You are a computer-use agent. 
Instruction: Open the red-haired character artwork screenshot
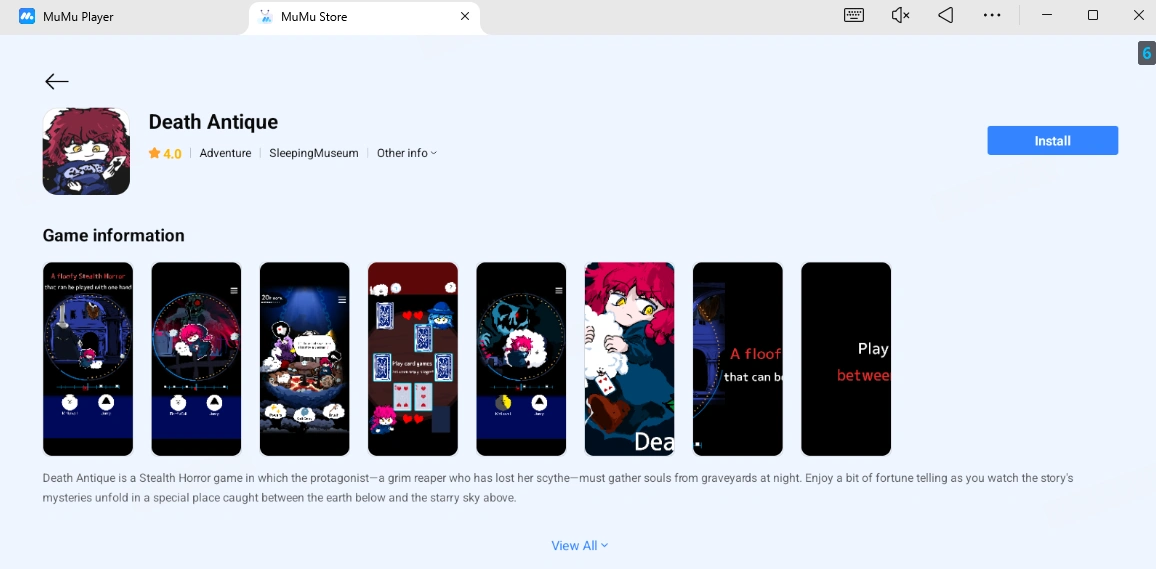pyautogui.click(x=630, y=359)
